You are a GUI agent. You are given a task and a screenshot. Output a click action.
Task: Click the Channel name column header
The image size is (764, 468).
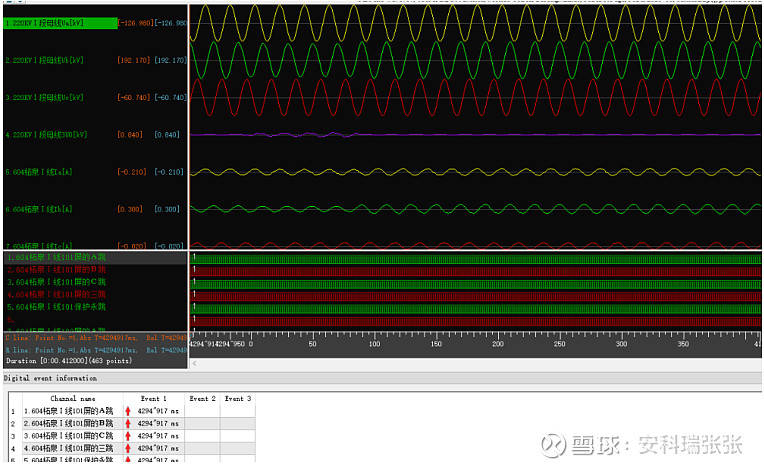[x=71, y=398]
